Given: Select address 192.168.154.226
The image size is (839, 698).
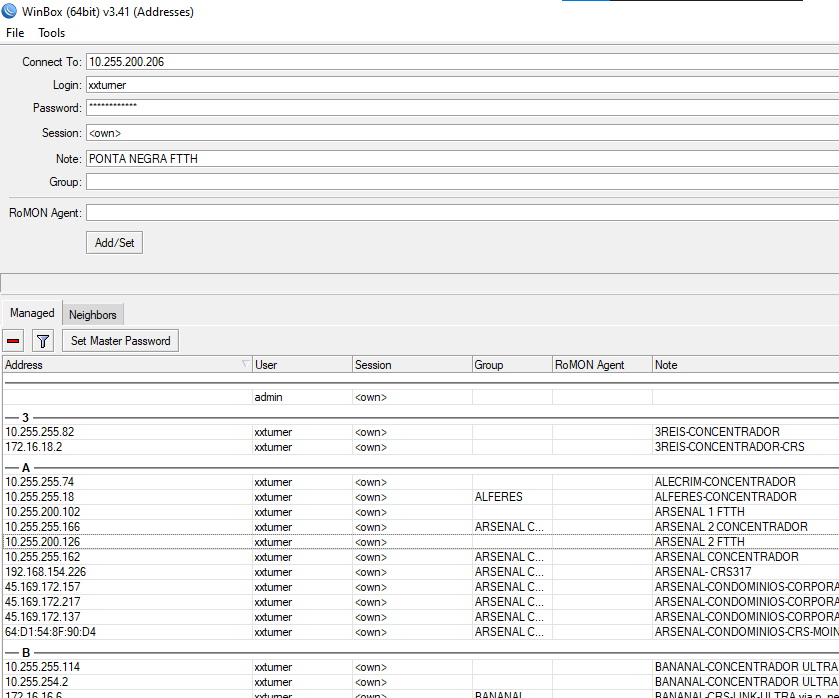Looking at the screenshot, I should (45, 572).
